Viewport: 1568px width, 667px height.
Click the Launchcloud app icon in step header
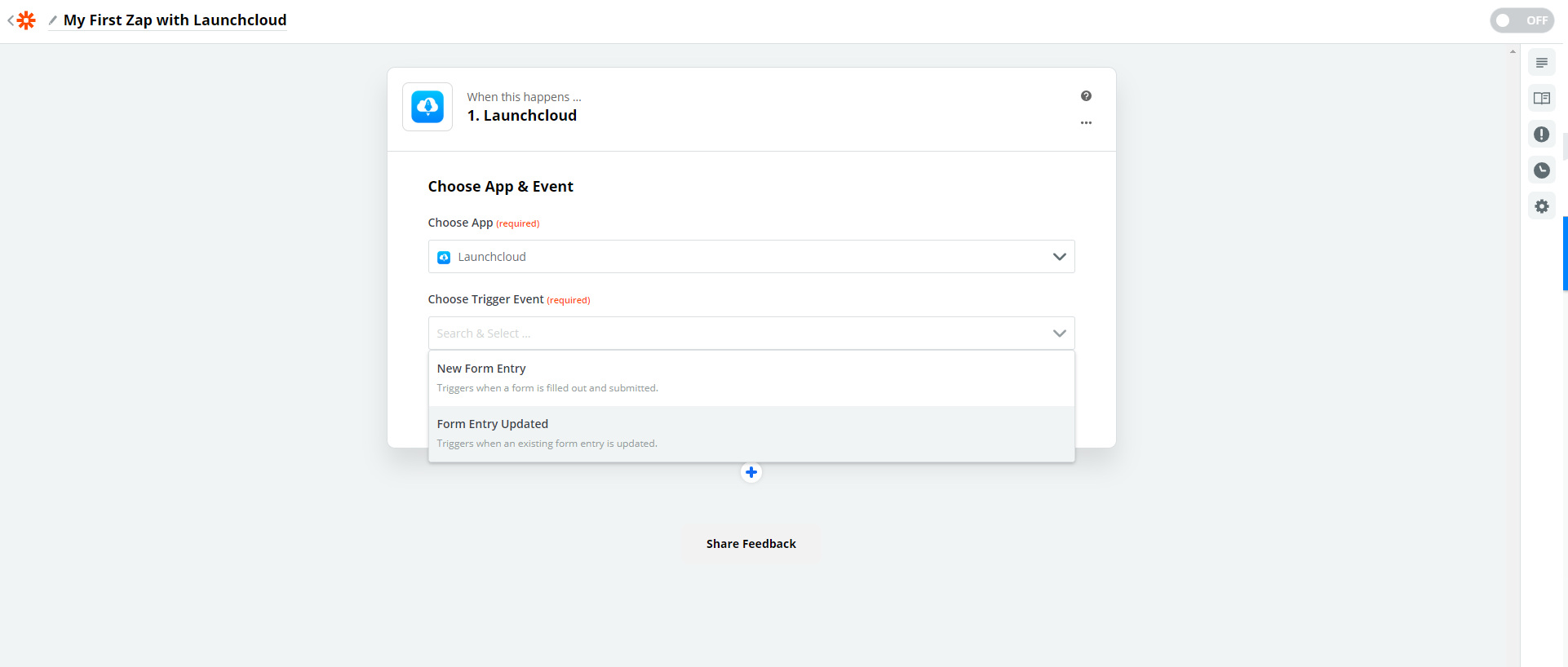[x=427, y=107]
